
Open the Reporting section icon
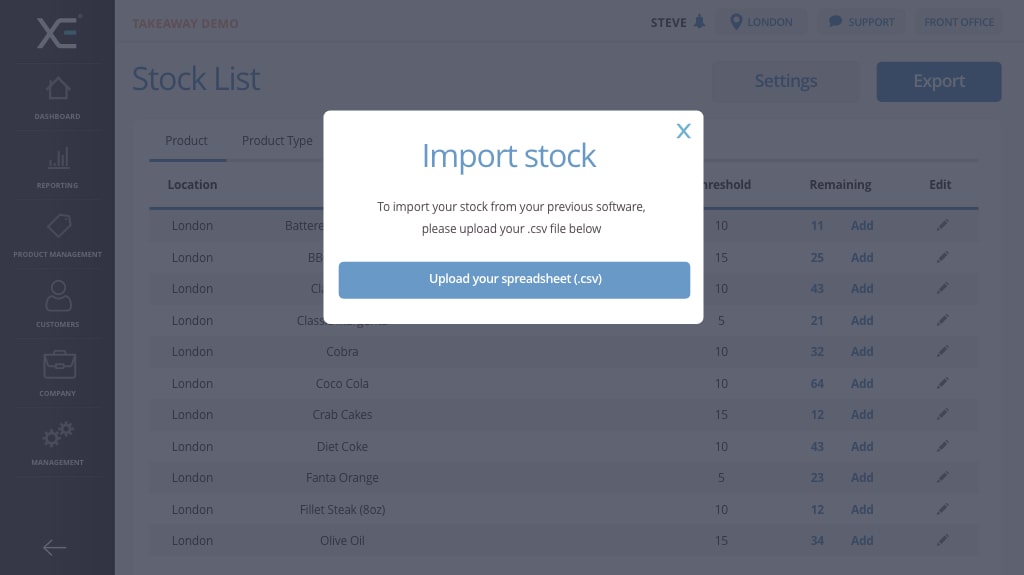(x=58, y=166)
